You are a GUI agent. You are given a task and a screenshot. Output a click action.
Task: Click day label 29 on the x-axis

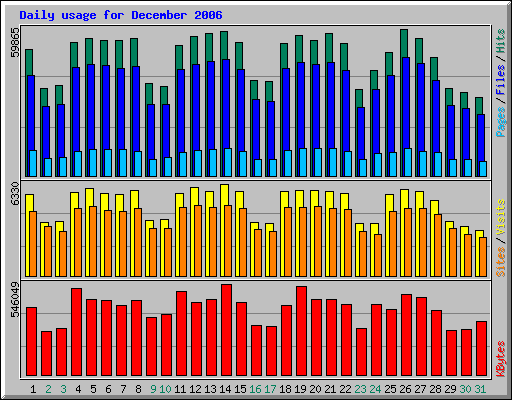tap(450, 389)
